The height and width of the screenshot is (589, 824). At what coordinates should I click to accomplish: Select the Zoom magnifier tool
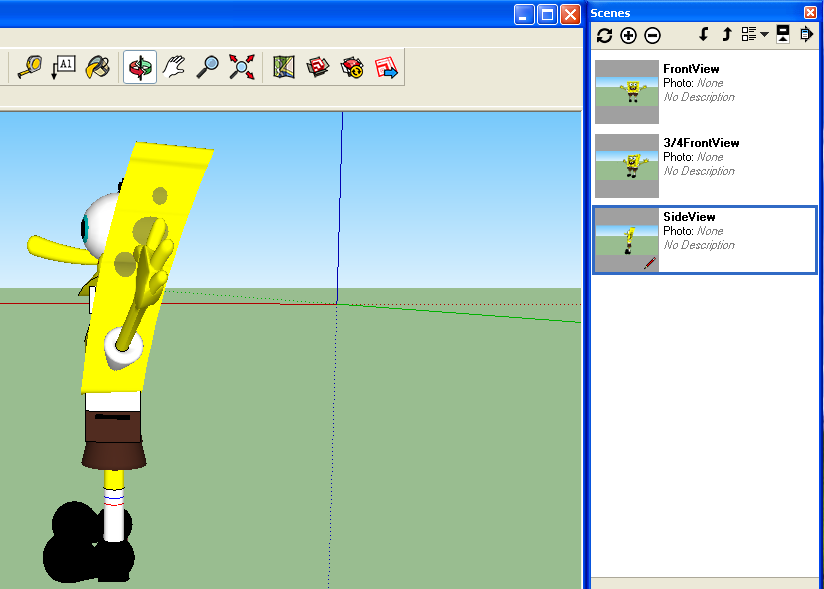(x=208, y=67)
